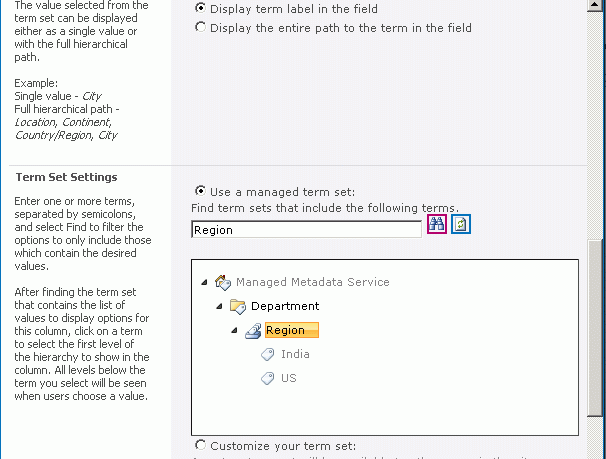Choose 'Display the entire path' radio option
606x459 pixels.
(x=201, y=28)
